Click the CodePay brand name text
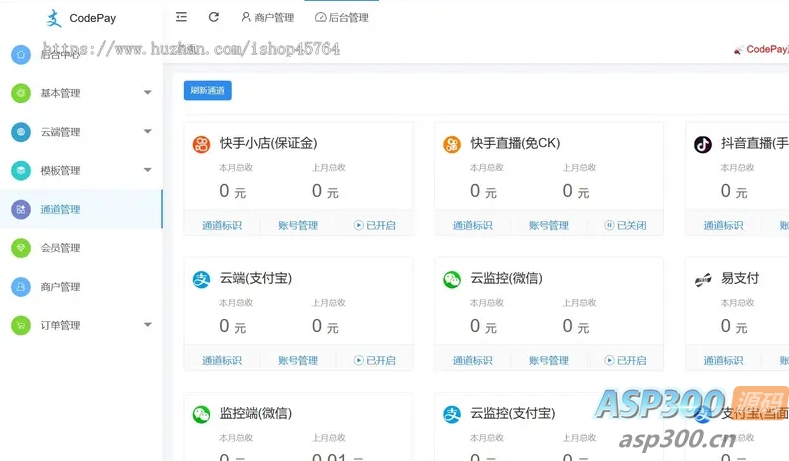Screen dimensions: 789x461 93,18
